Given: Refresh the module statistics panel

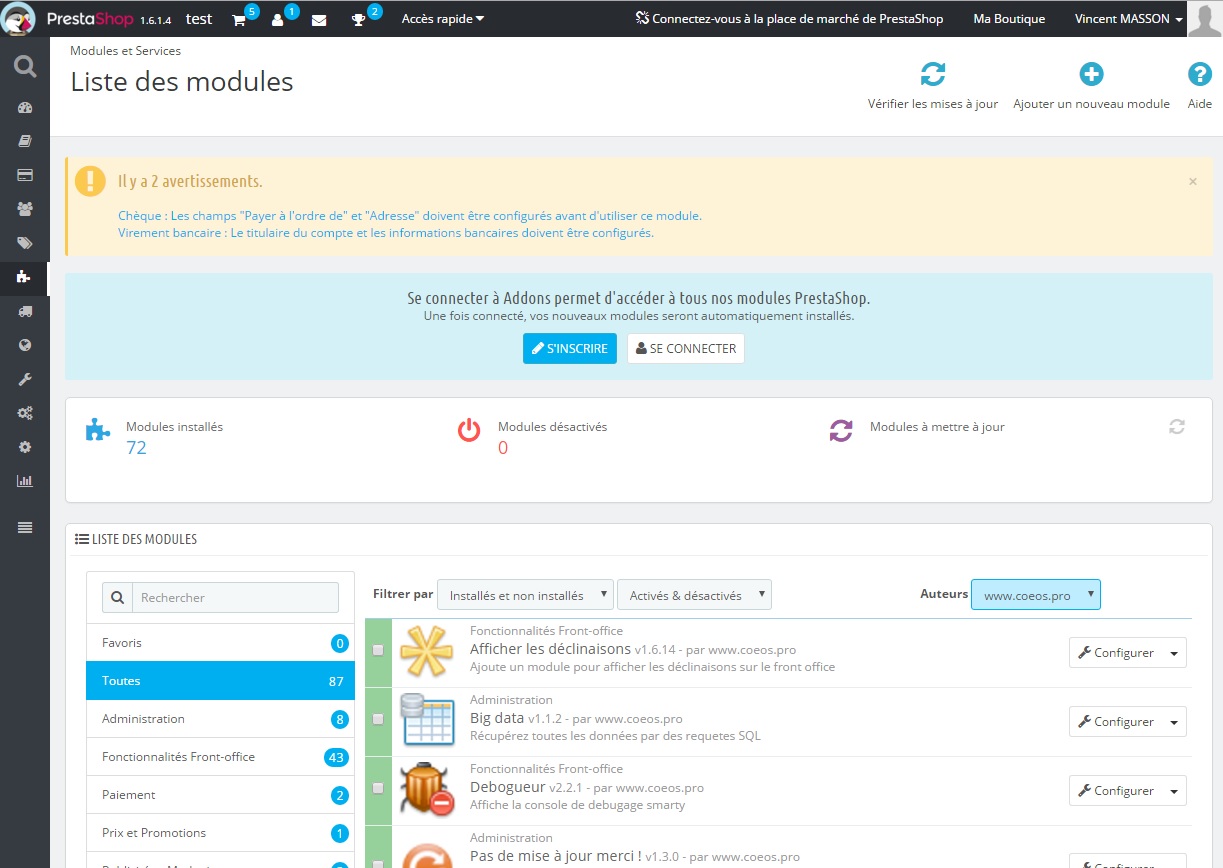Looking at the screenshot, I should point(1177,427).
